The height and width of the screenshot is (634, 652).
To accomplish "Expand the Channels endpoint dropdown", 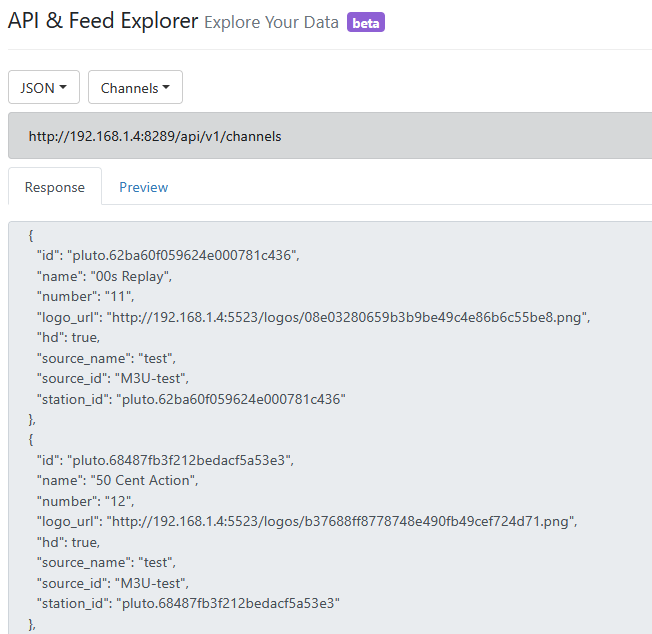I will 135,88.
